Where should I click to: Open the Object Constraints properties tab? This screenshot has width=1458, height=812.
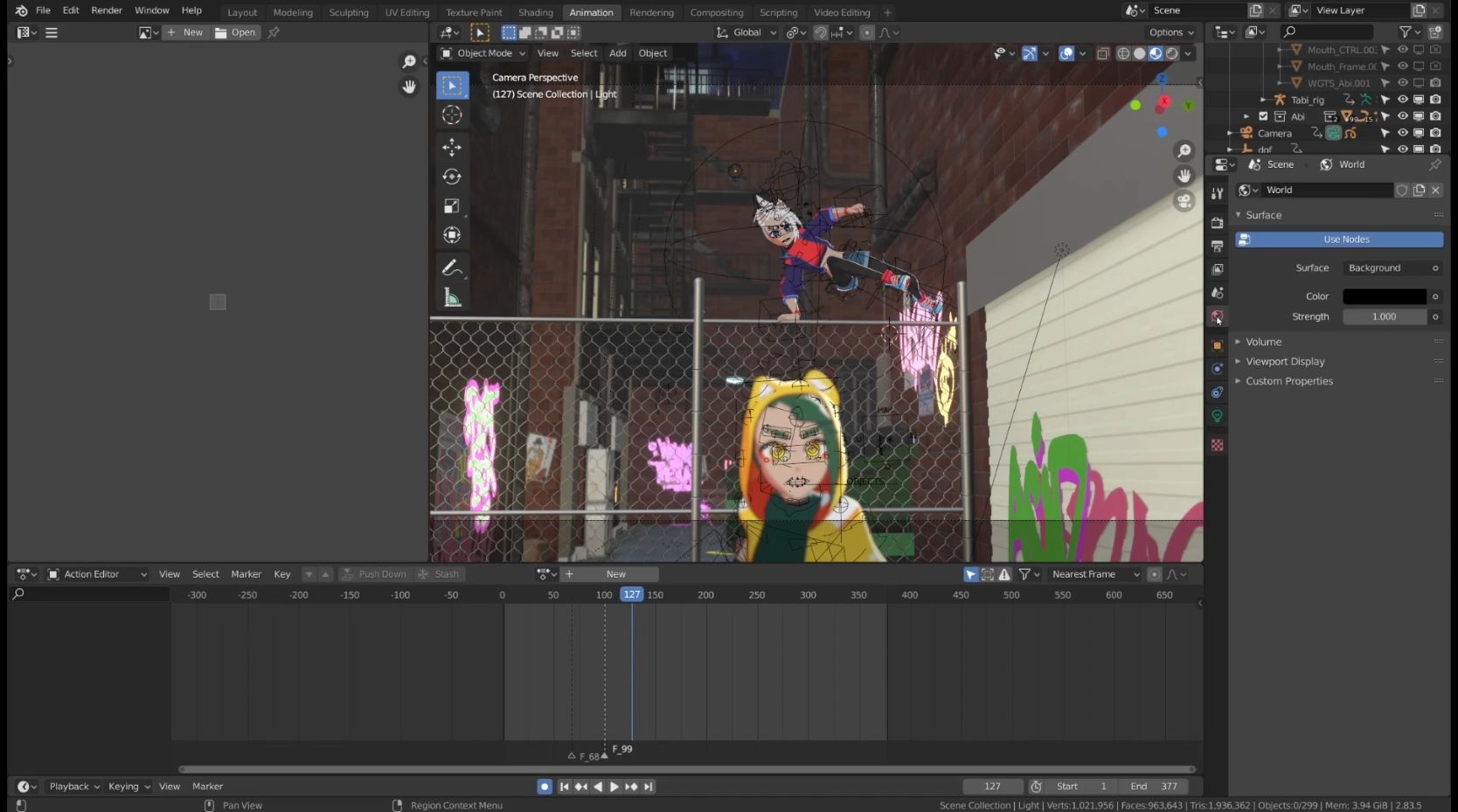point(1217,392)
